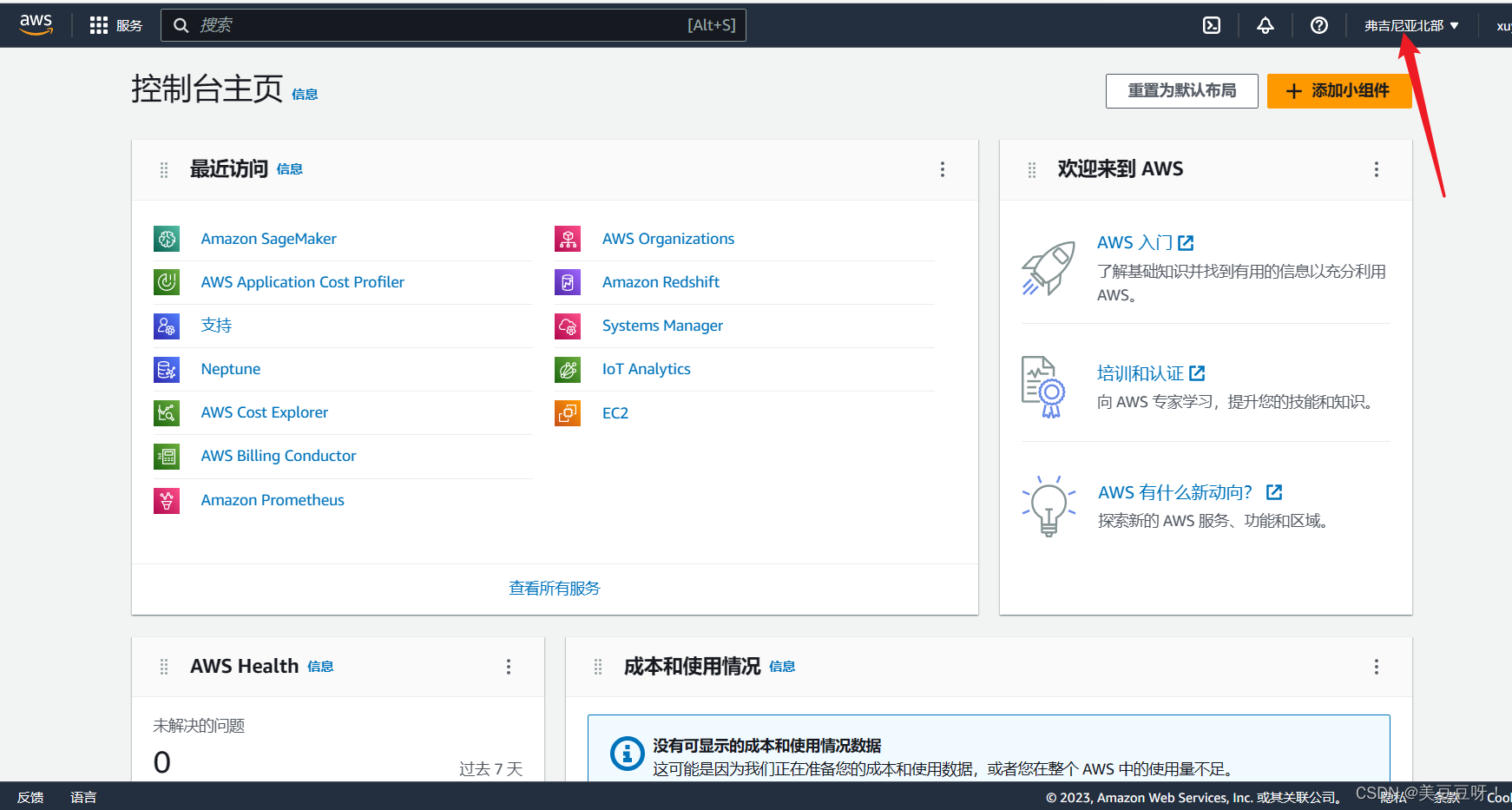The image size is (1512, 810).
Task: Click the AWS logo in the top bar
Action: [36, 25]
